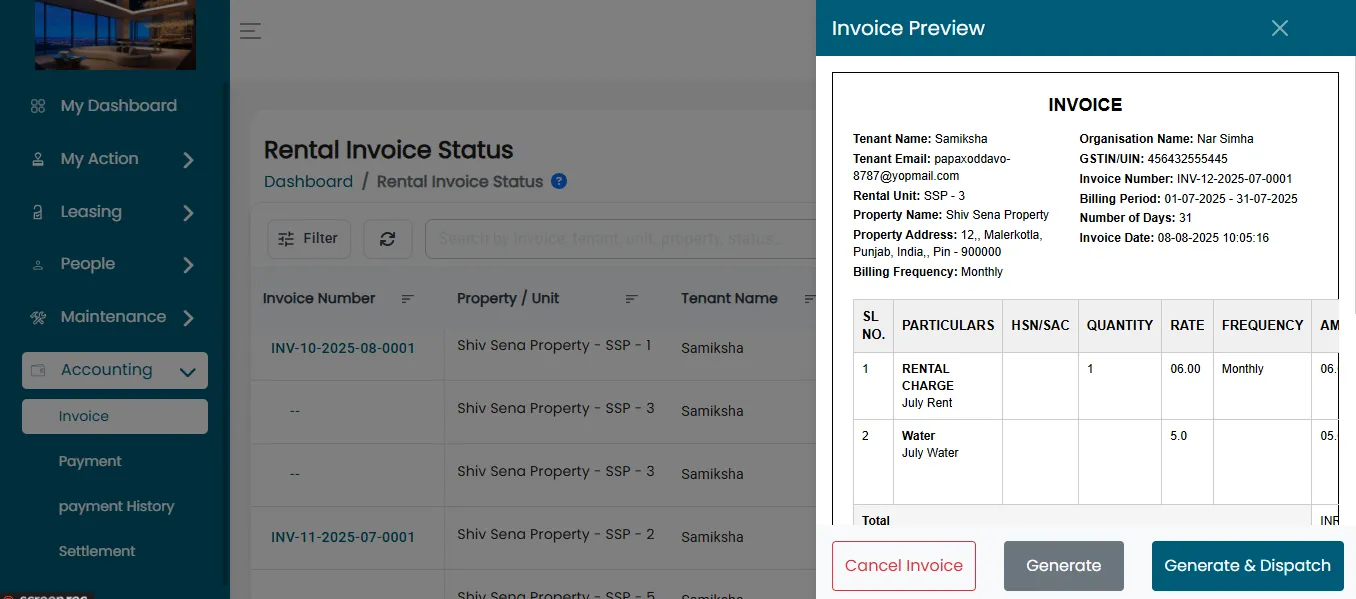Click the FREQUENCY column header in invoice
Image resolution: width=1356 pixels, height=599 pixels.
click(1262, 325)
